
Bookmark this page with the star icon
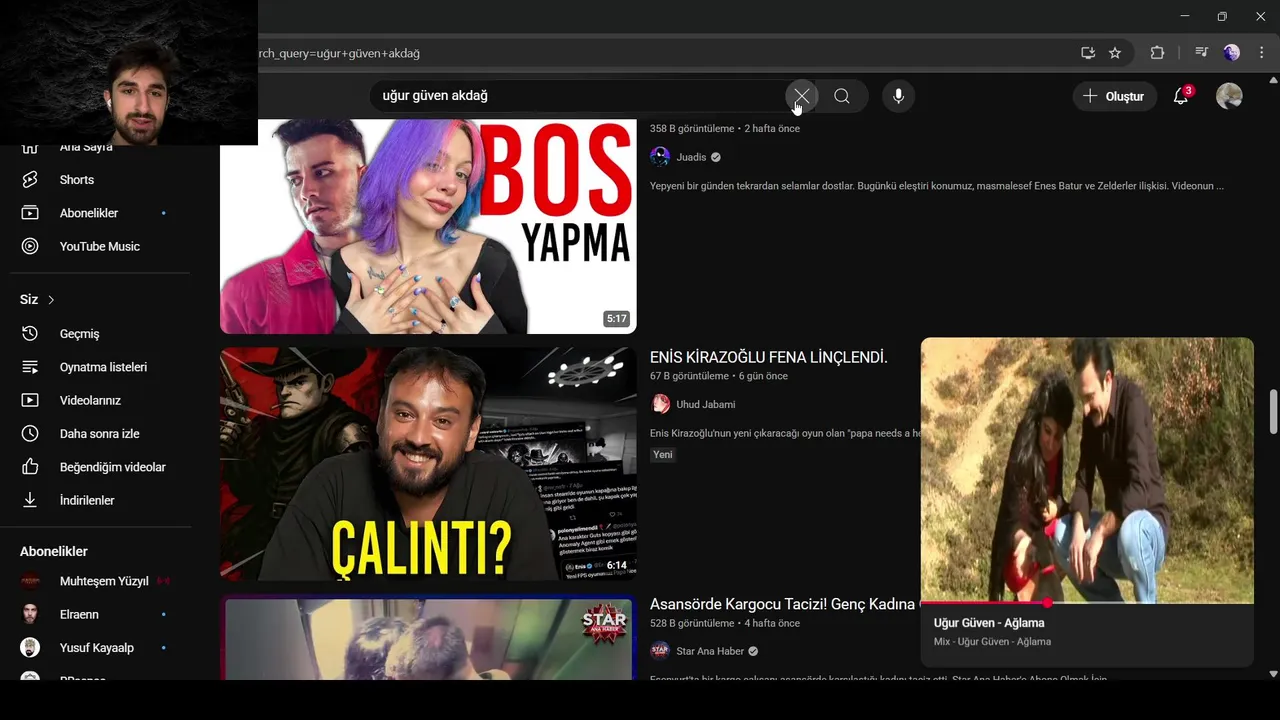point(1115,53)
